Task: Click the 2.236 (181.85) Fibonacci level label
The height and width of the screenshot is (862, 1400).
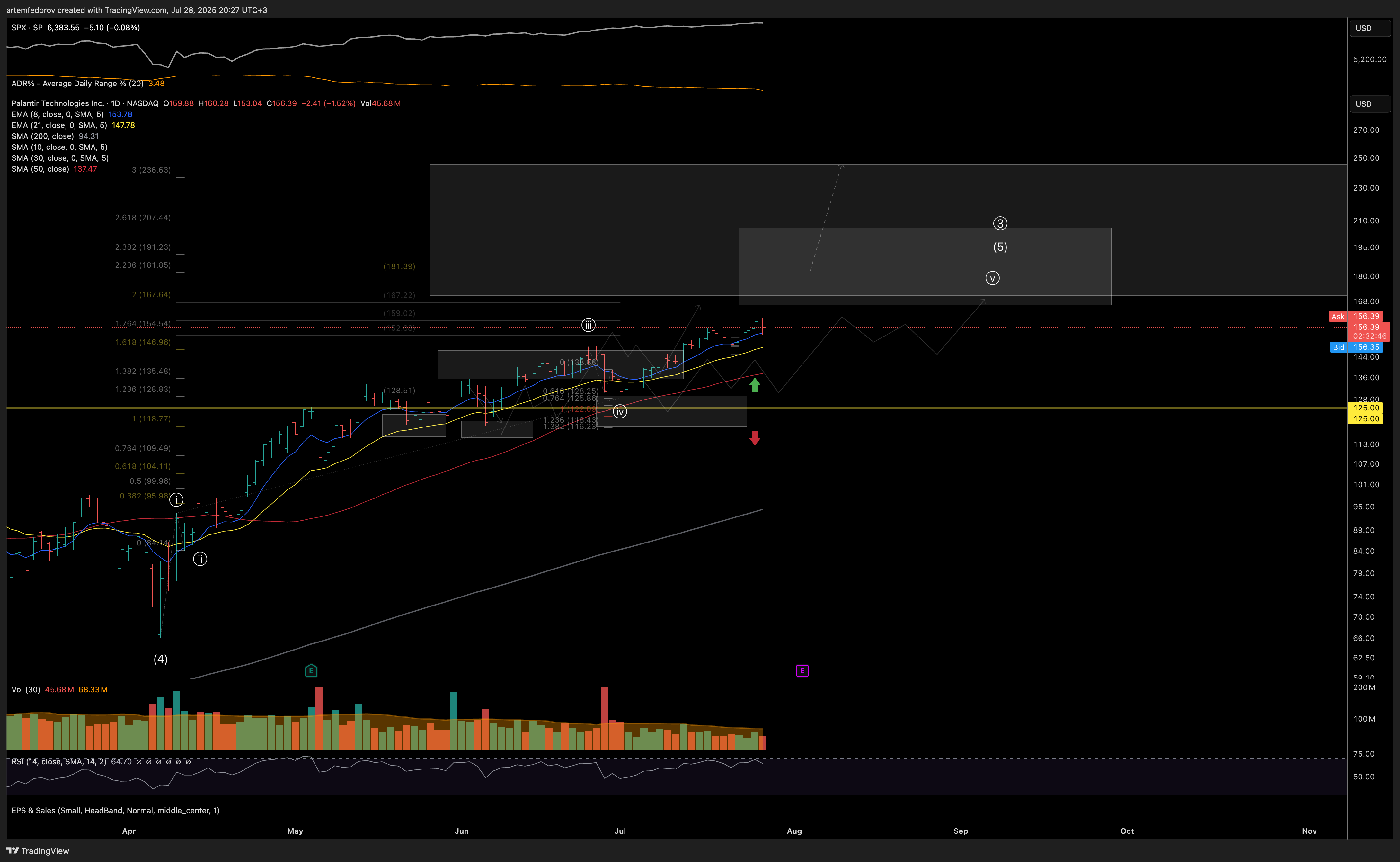Action: pyautogui.click(x=142, y=265)
